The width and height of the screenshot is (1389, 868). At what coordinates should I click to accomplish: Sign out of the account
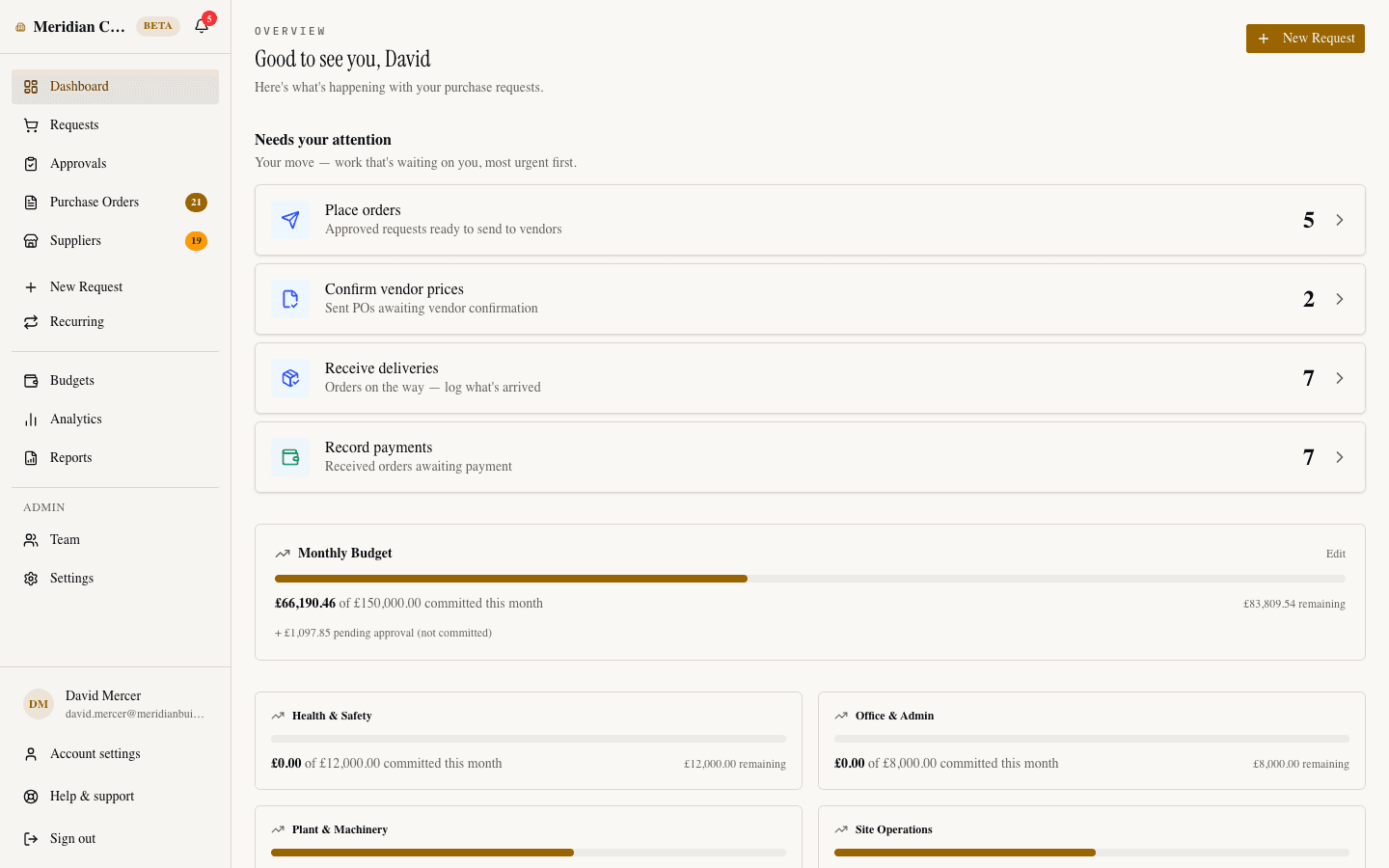tap(115, 839)
